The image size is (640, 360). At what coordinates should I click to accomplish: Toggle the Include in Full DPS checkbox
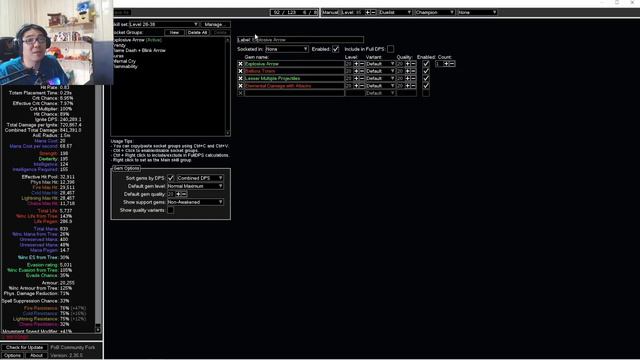tap(391, 49)
